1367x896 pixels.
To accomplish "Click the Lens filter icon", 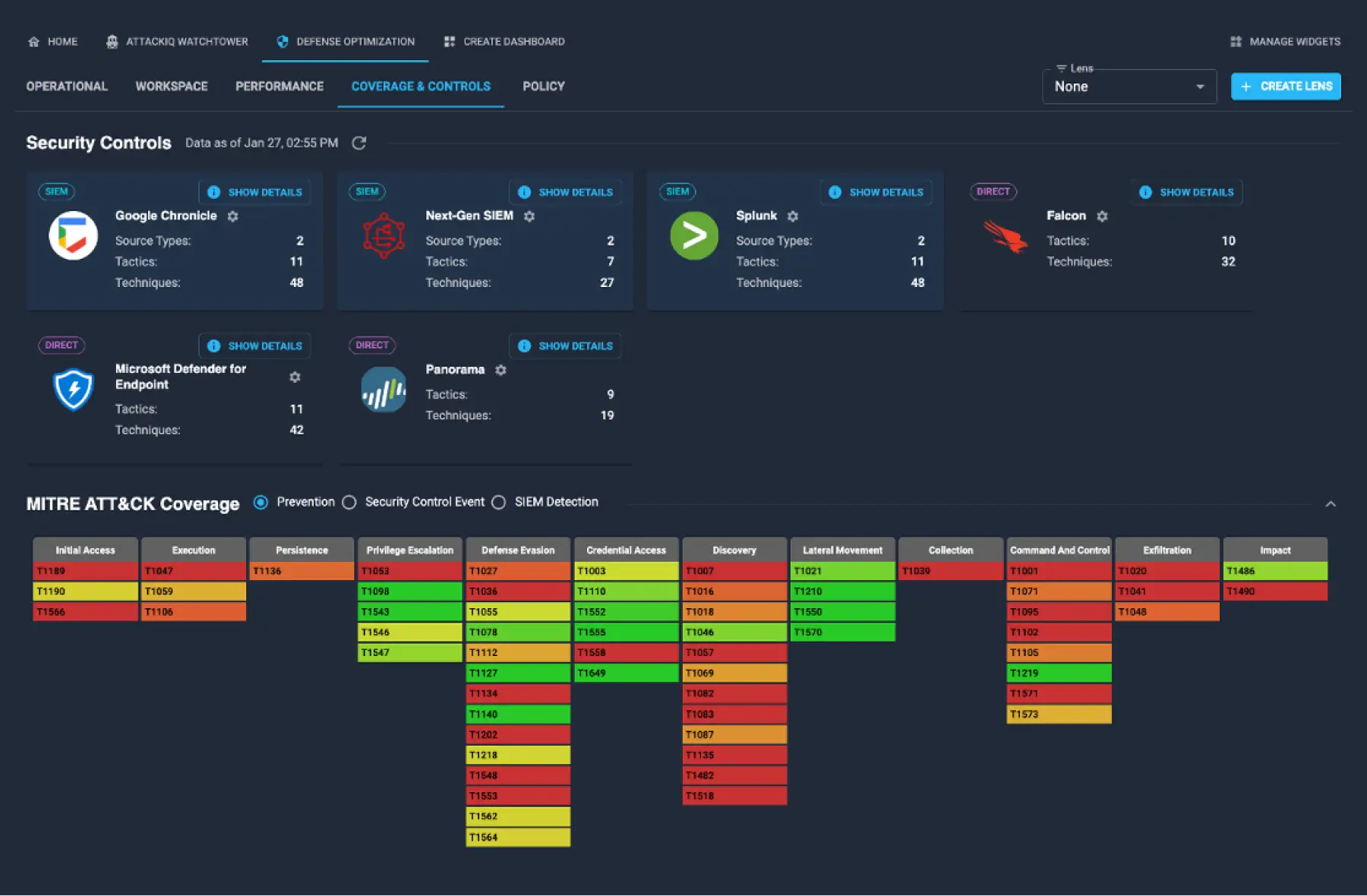I will (1062, 68).
